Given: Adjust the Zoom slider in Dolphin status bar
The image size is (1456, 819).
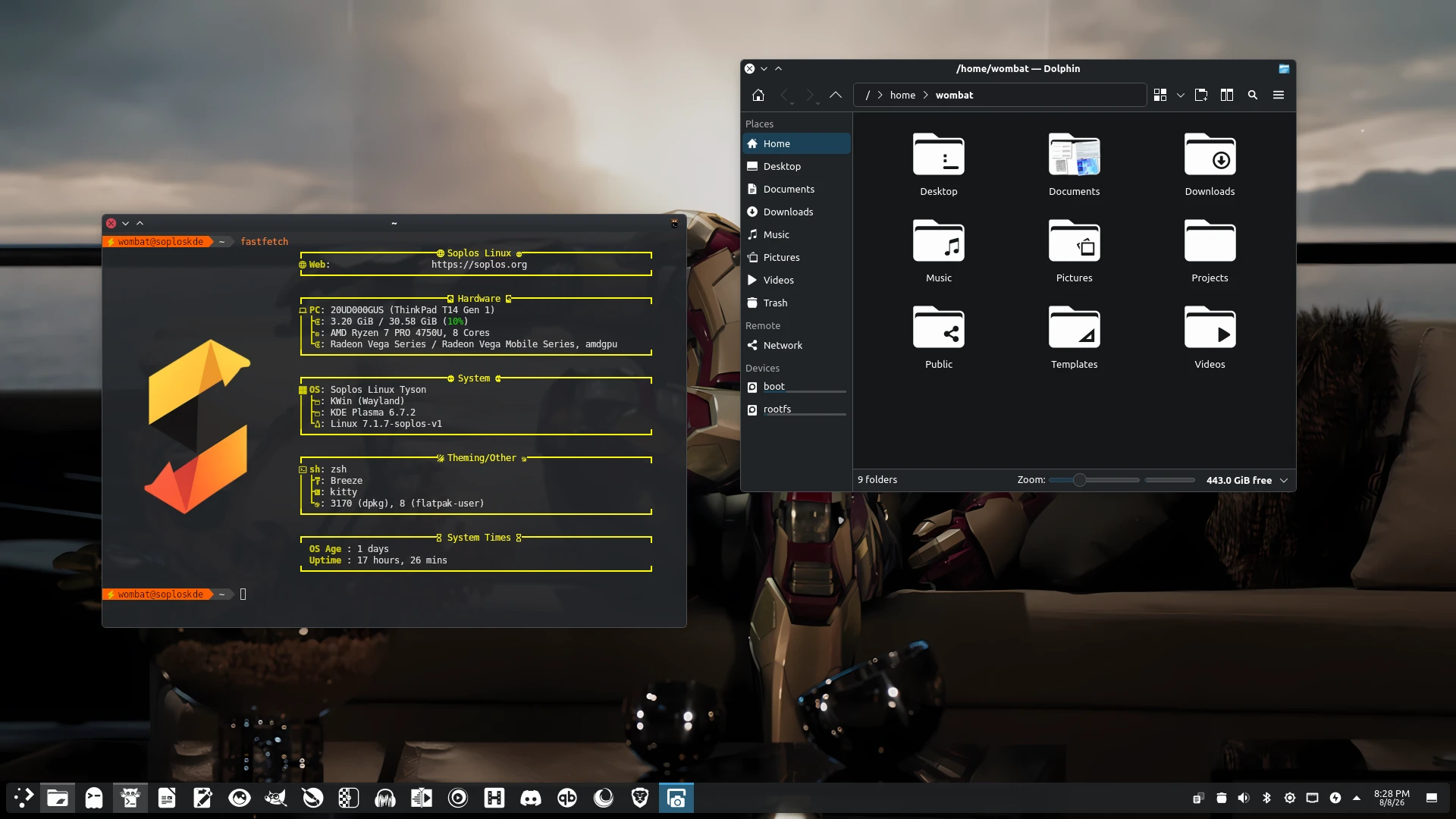Looking at the screenshot, I should click(x=1094, y=480).
